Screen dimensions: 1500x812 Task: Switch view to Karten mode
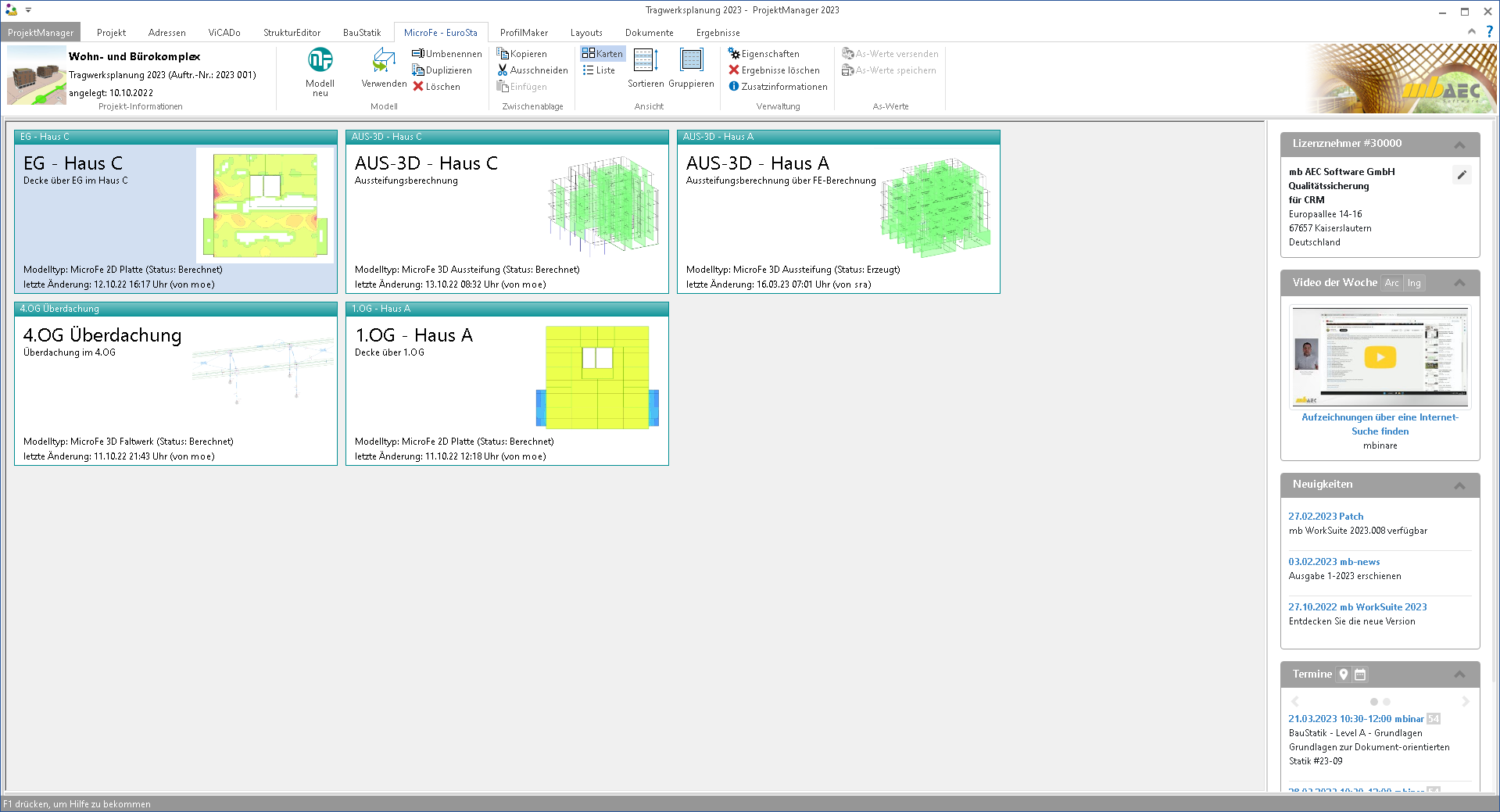[602, 54]
